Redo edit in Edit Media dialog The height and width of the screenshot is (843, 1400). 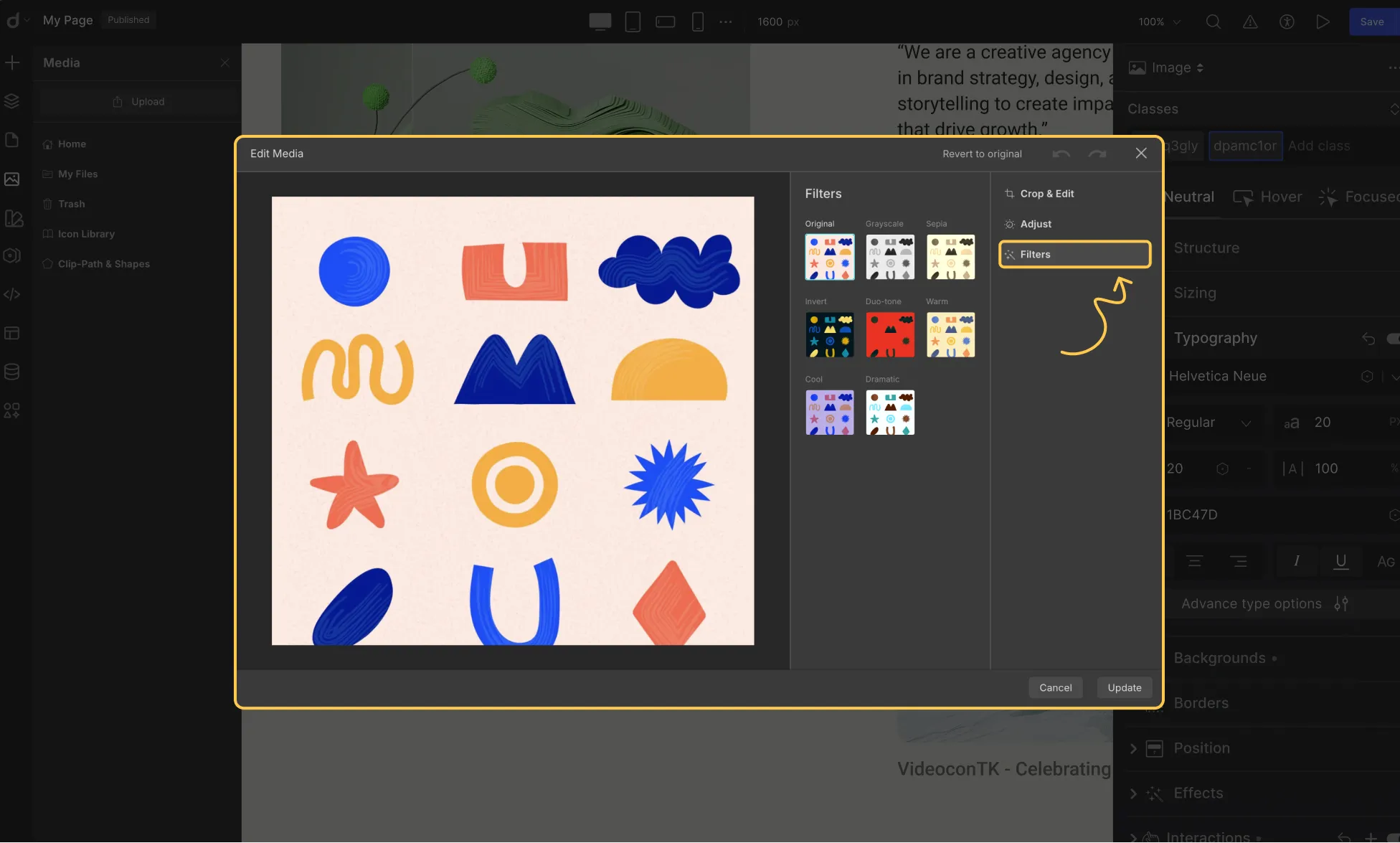(1097, 154)
